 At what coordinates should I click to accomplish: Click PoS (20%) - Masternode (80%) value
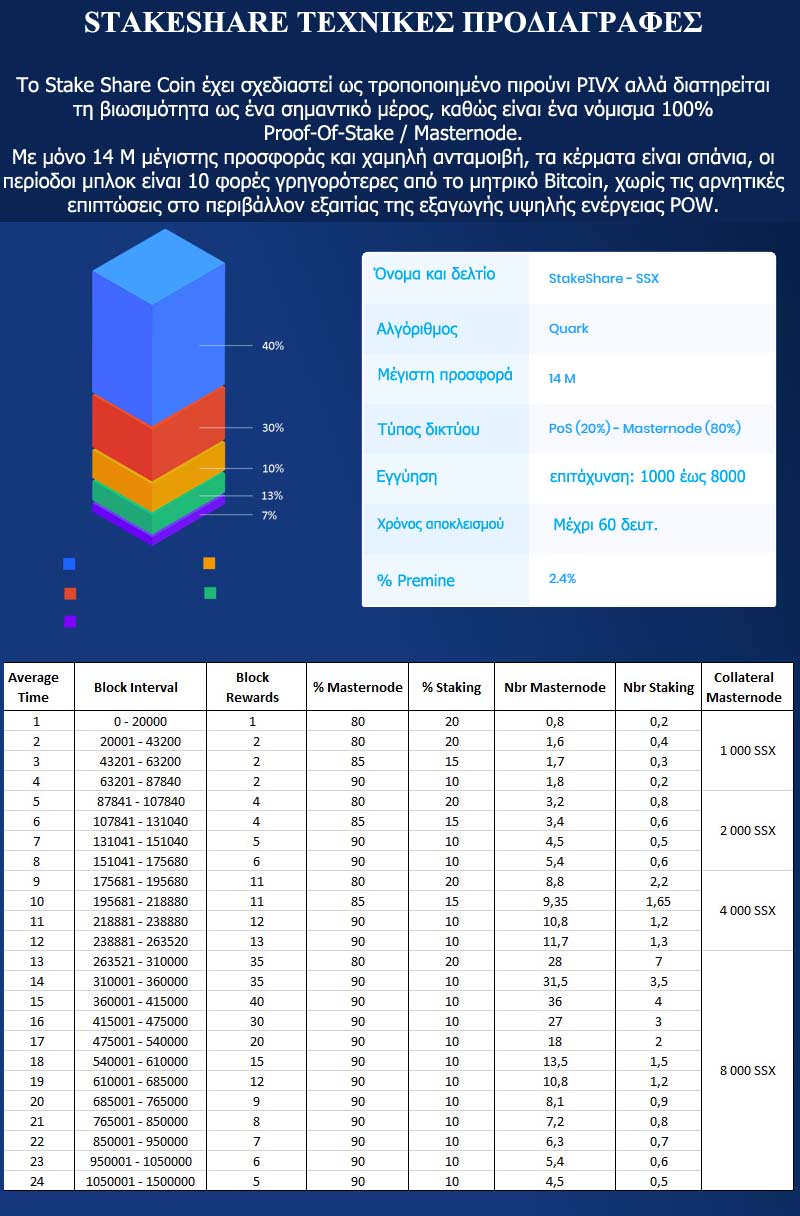(x=644, y=428)
